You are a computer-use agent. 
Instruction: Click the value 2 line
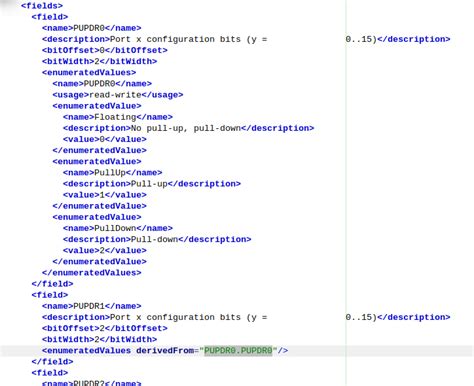105,251
